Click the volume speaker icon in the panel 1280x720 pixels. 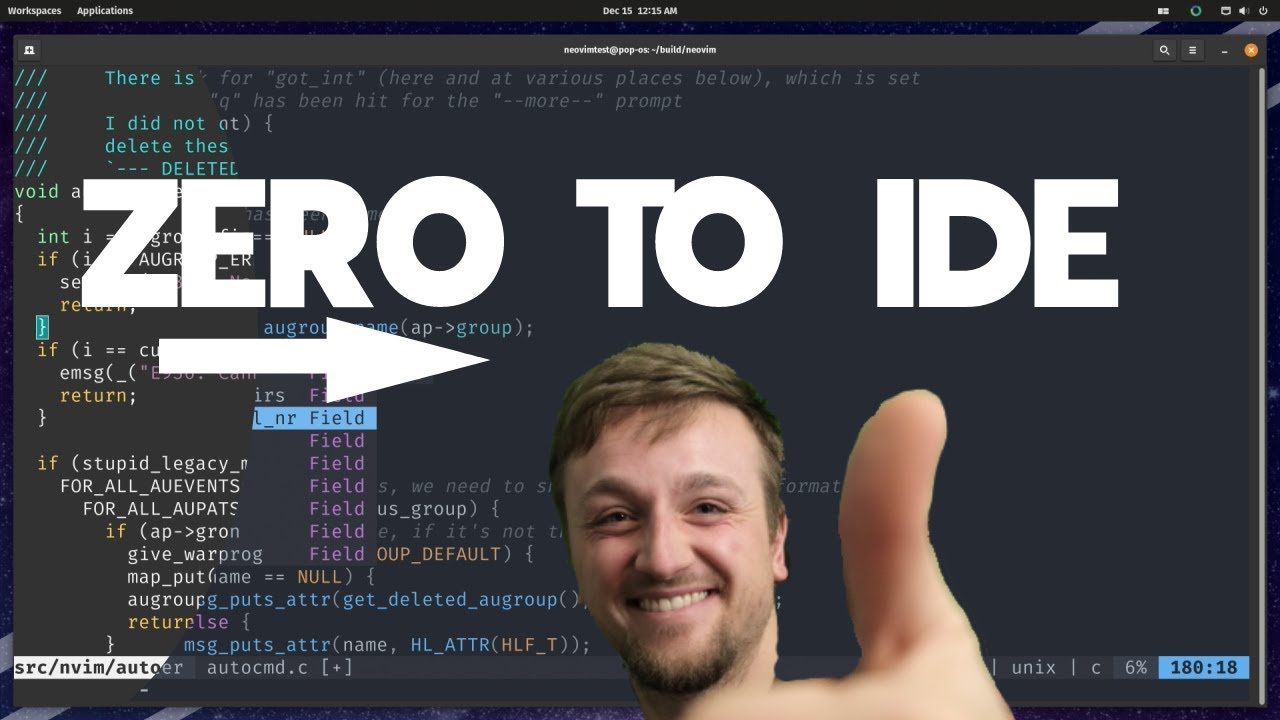pyautogui.click(x=1244, y=11)
